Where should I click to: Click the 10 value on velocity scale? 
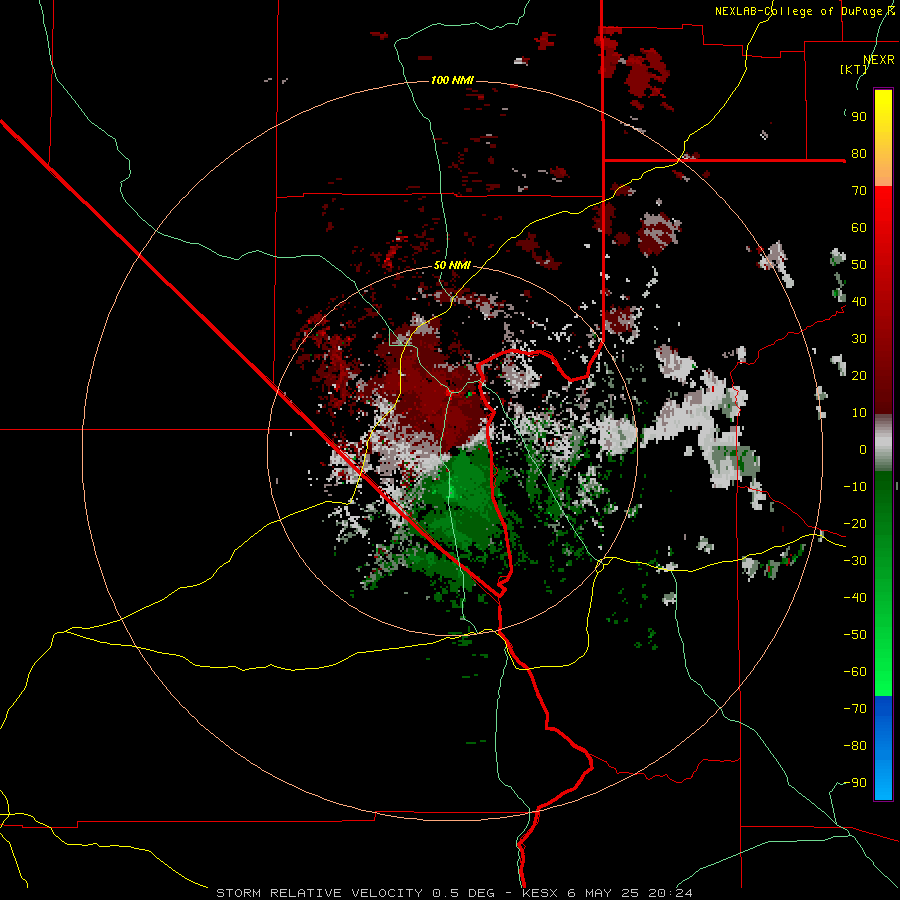(x=859, y=413)
